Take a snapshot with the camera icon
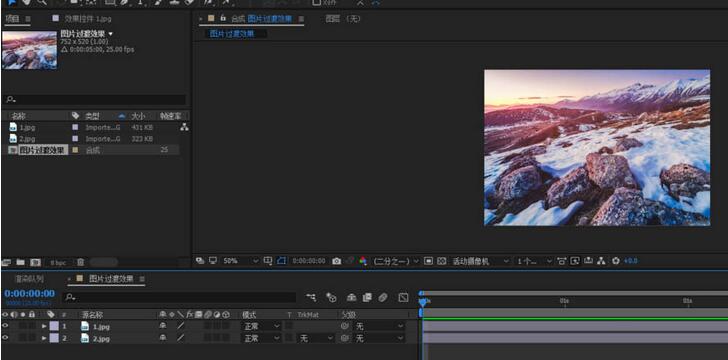 (337, 261)
